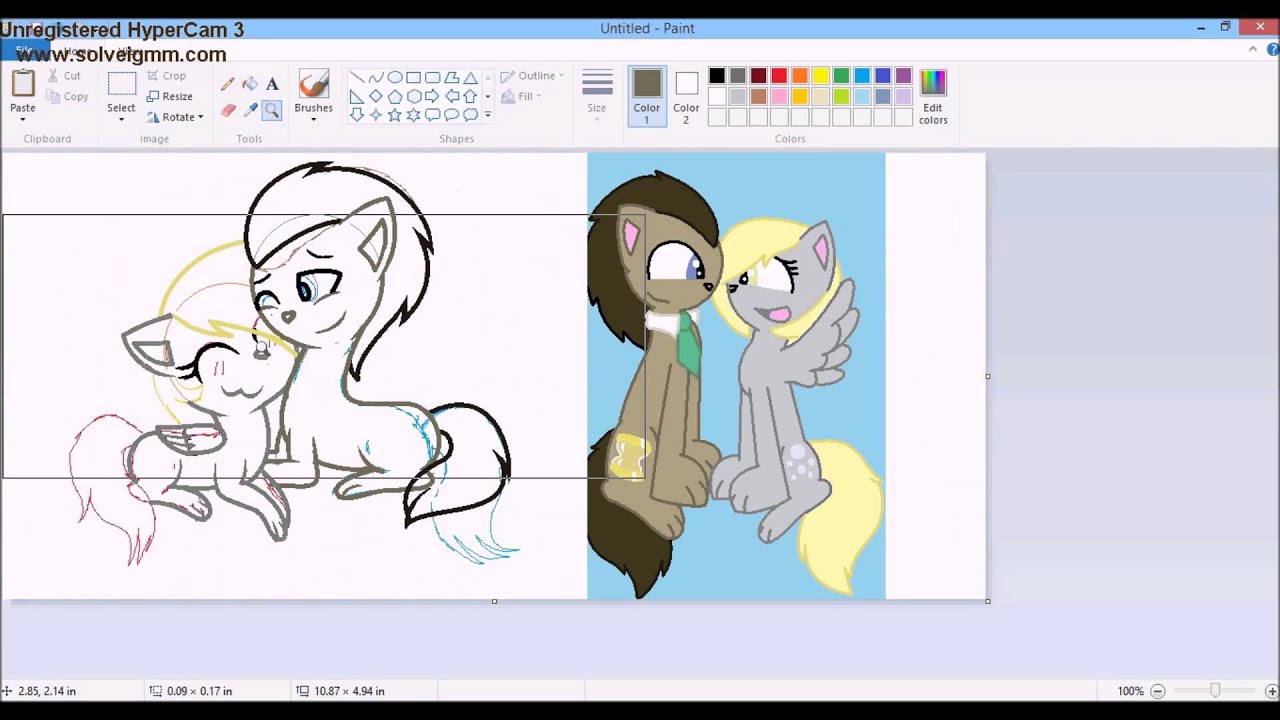This screenshot has height=720, width=1280.
Task: Open the Paste dropdown arrow
Action: 23,119
